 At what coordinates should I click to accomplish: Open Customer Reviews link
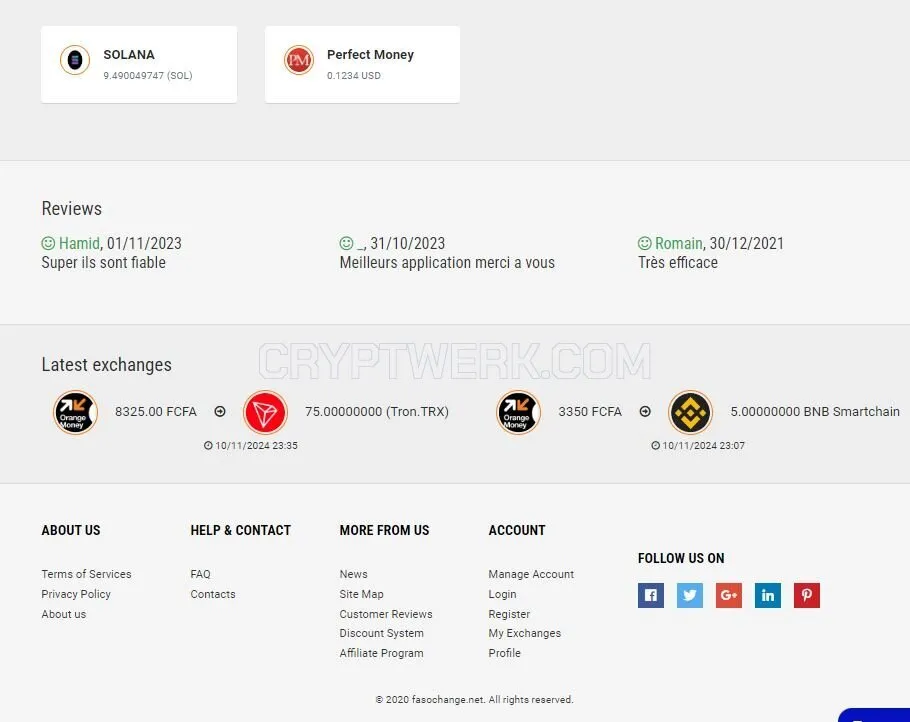coord(385,614)
